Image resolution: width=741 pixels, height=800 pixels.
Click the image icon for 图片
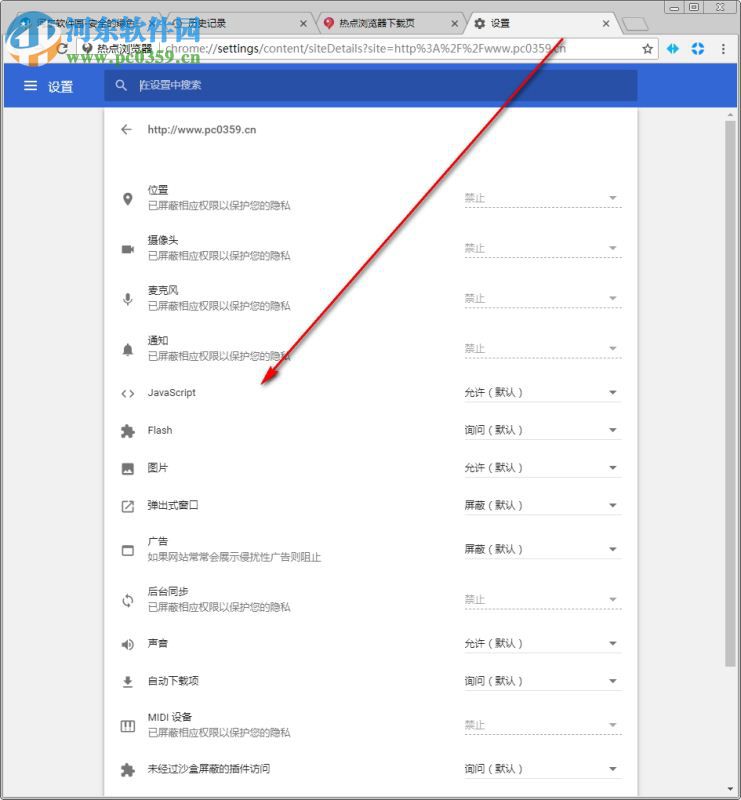click(x=128, y=468)
